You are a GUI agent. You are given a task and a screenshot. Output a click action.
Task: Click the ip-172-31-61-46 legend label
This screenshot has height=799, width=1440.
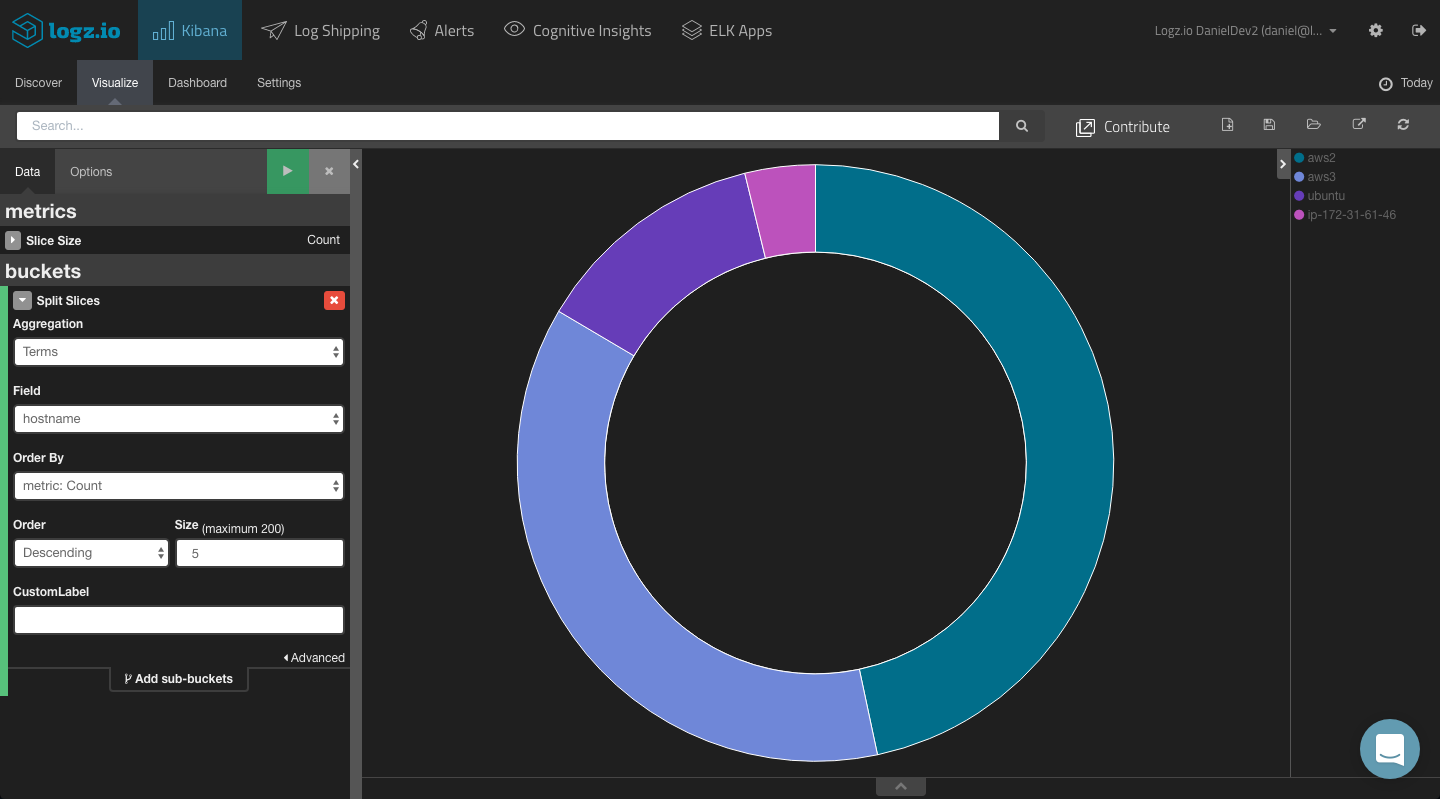(1352, 215)
